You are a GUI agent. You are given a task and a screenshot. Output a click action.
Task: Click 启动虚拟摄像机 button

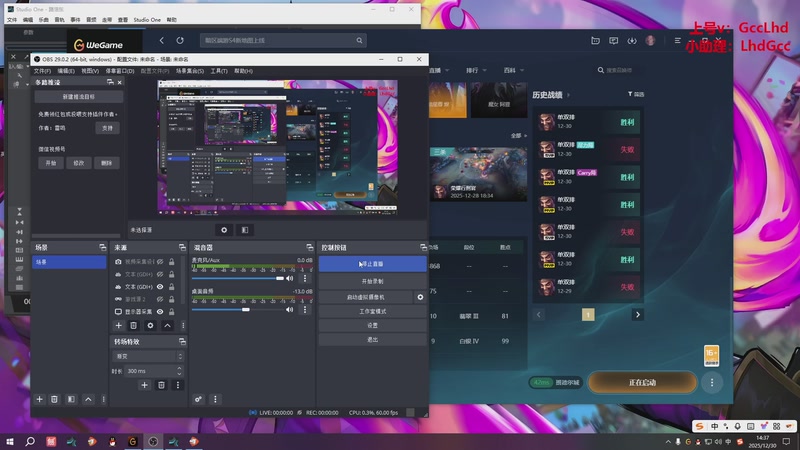click(366, 297)
